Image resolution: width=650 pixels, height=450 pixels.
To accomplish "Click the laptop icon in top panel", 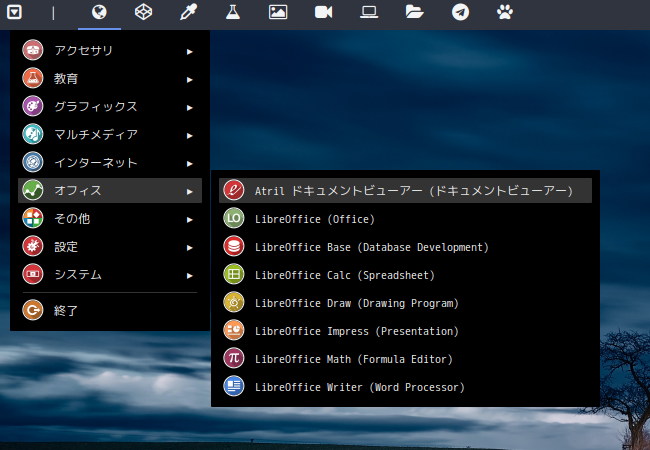I will 369,12.
